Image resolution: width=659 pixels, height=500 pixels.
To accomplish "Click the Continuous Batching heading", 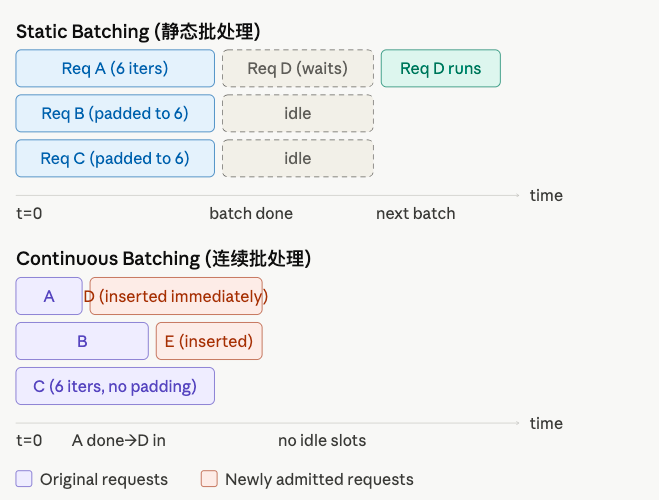I will pyautogui.click(x=163, y=259).
